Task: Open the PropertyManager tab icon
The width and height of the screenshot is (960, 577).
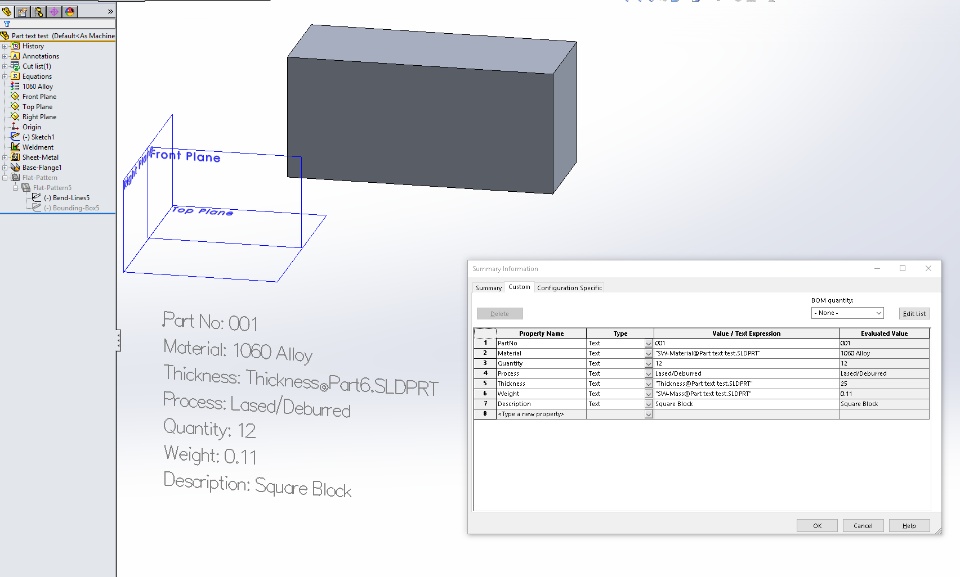Action: tap(23, 12)
